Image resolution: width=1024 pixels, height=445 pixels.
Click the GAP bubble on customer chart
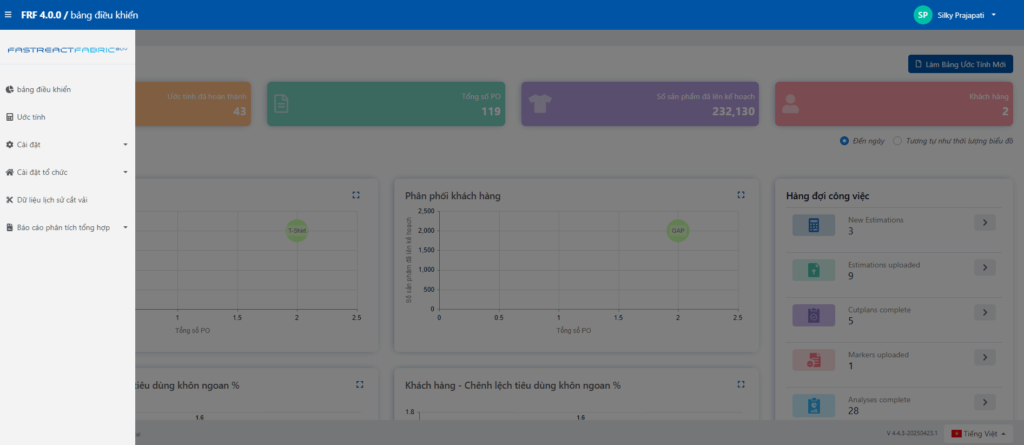point(678,230)
